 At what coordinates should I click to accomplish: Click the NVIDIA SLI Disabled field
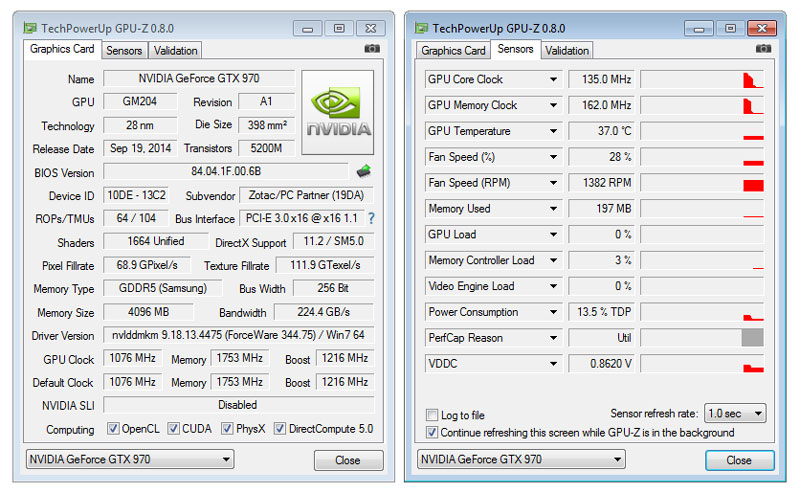pos(238,405)
